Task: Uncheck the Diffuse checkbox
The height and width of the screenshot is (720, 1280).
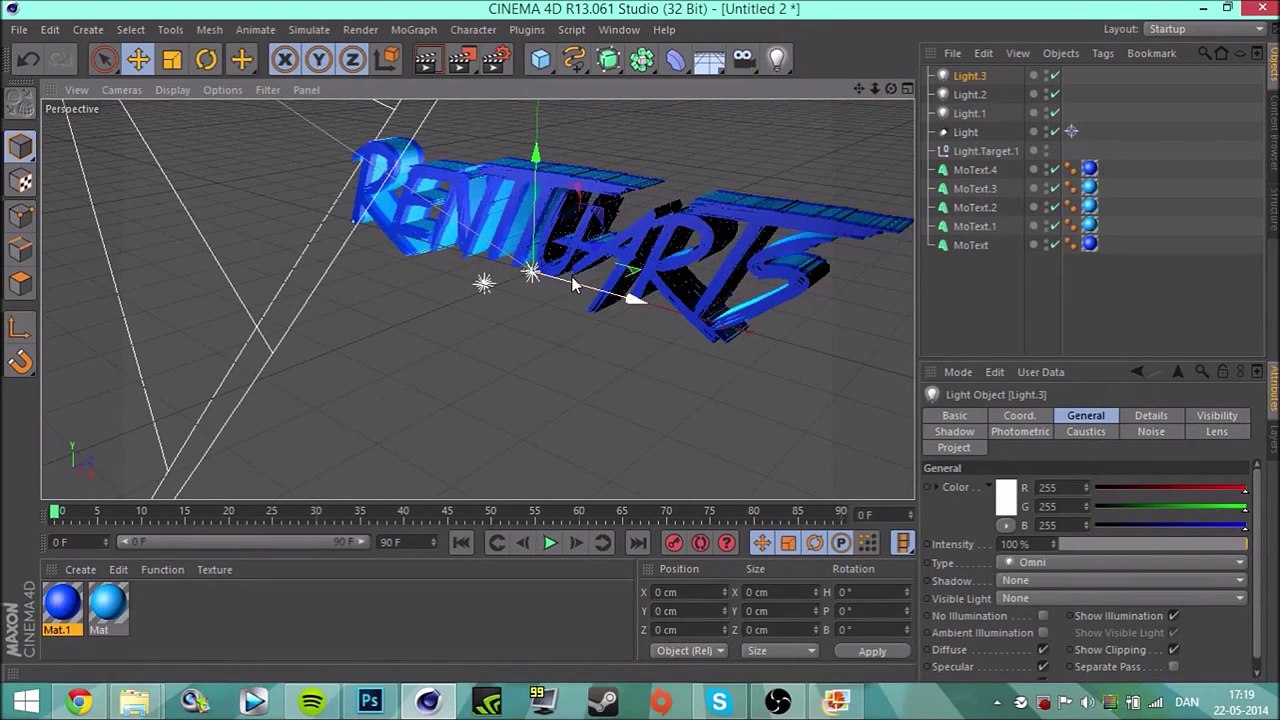Action: click(1043, 650)
